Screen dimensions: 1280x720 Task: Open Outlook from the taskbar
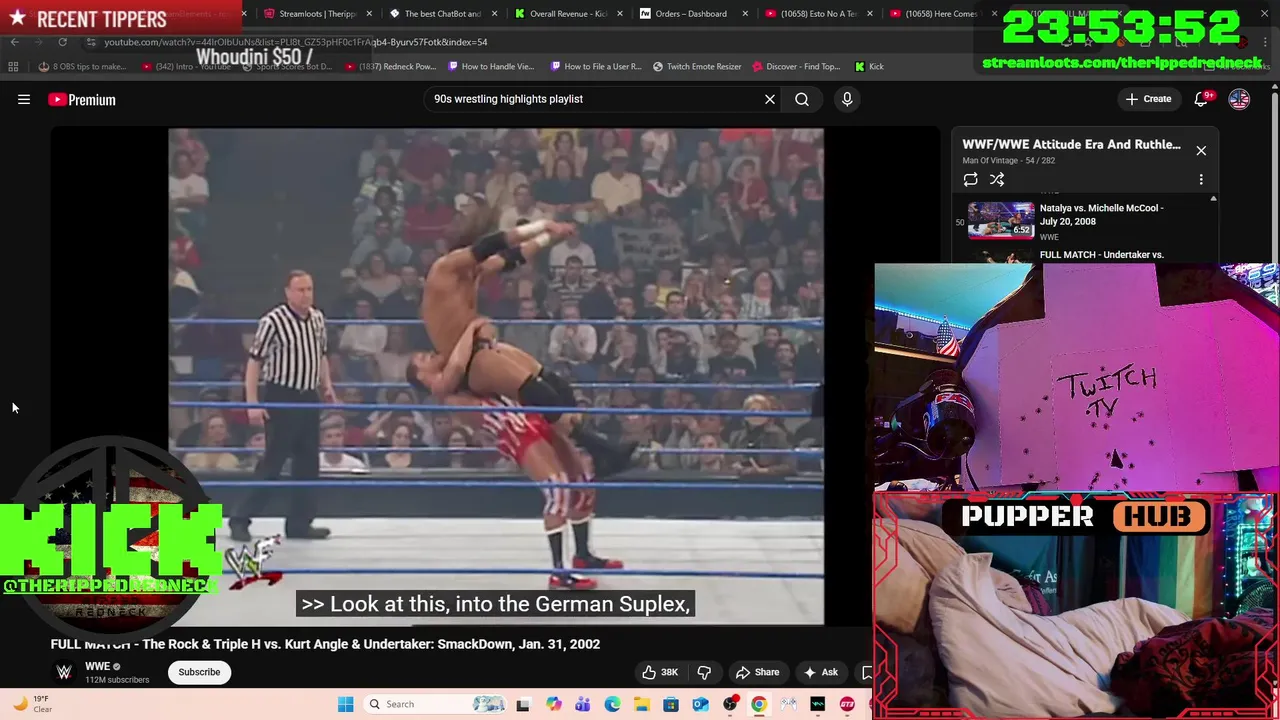[x=700, y=704]
